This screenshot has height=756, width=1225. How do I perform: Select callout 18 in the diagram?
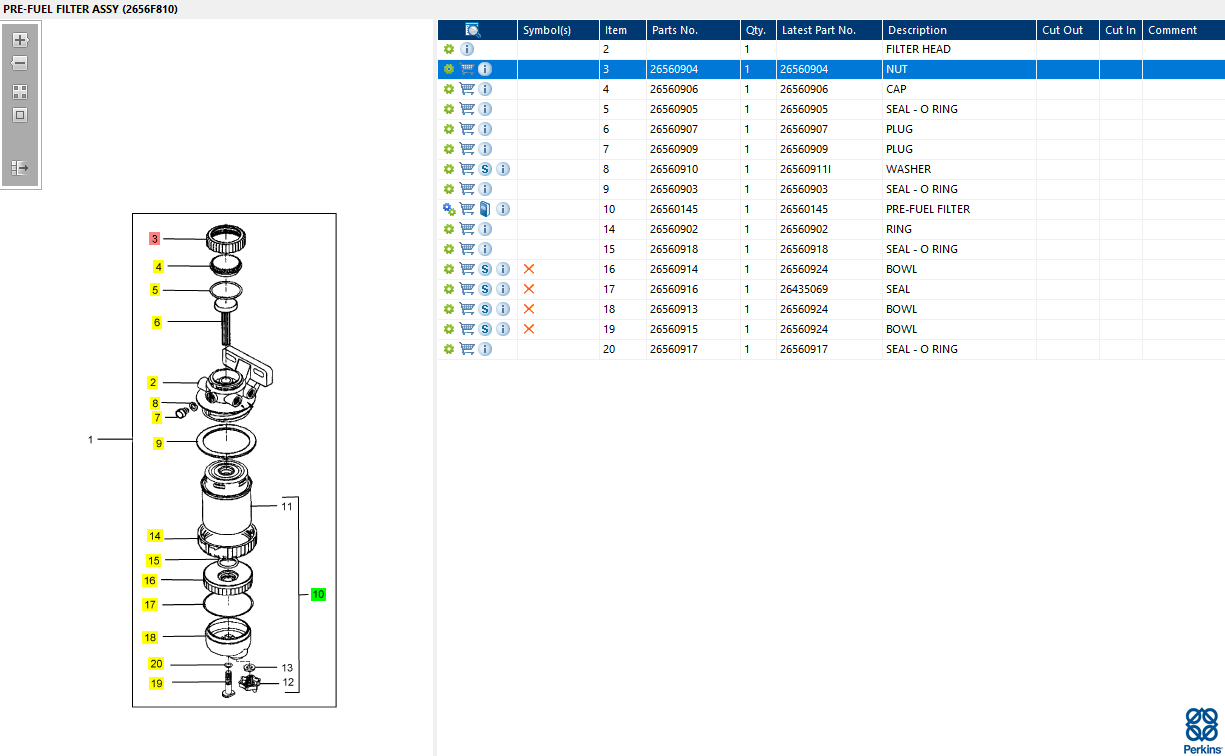tap(150, 637)
